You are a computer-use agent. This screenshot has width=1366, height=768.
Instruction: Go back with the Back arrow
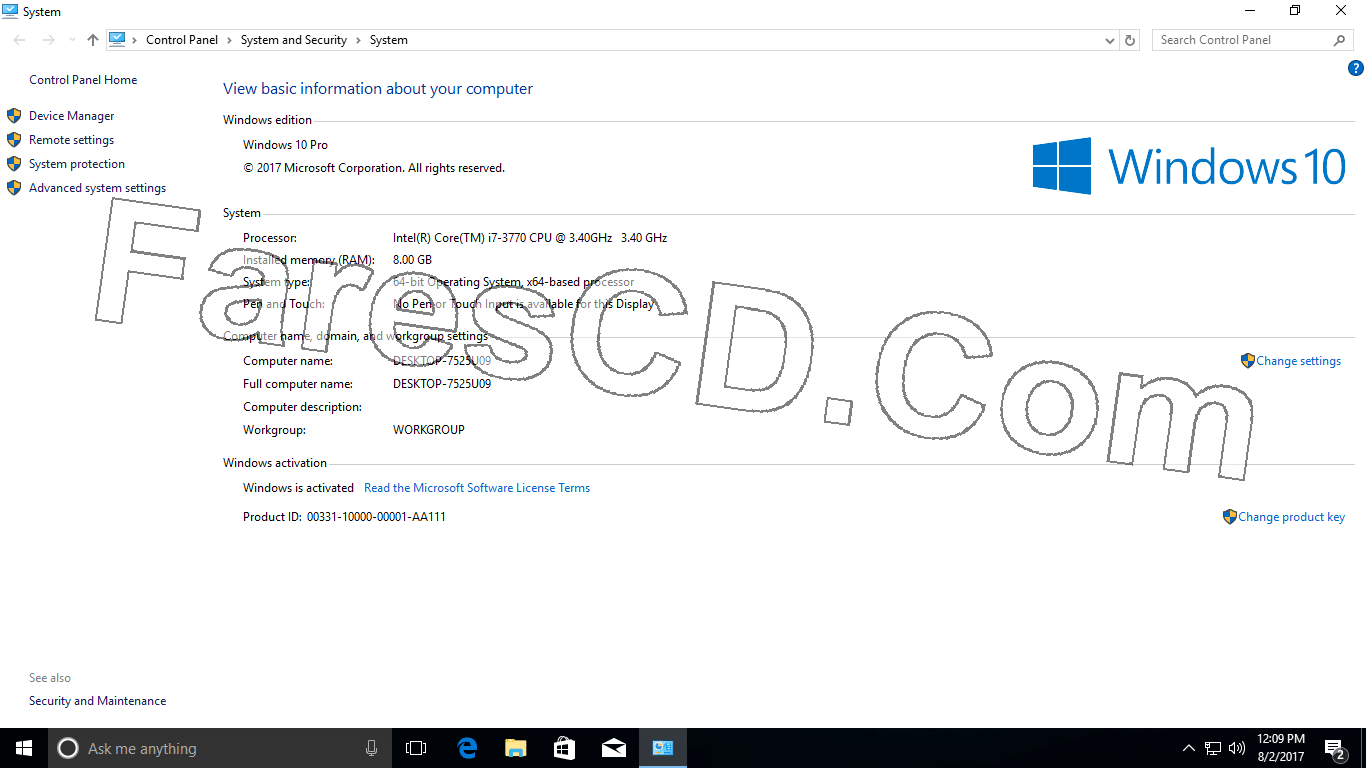tap(20, 40)
